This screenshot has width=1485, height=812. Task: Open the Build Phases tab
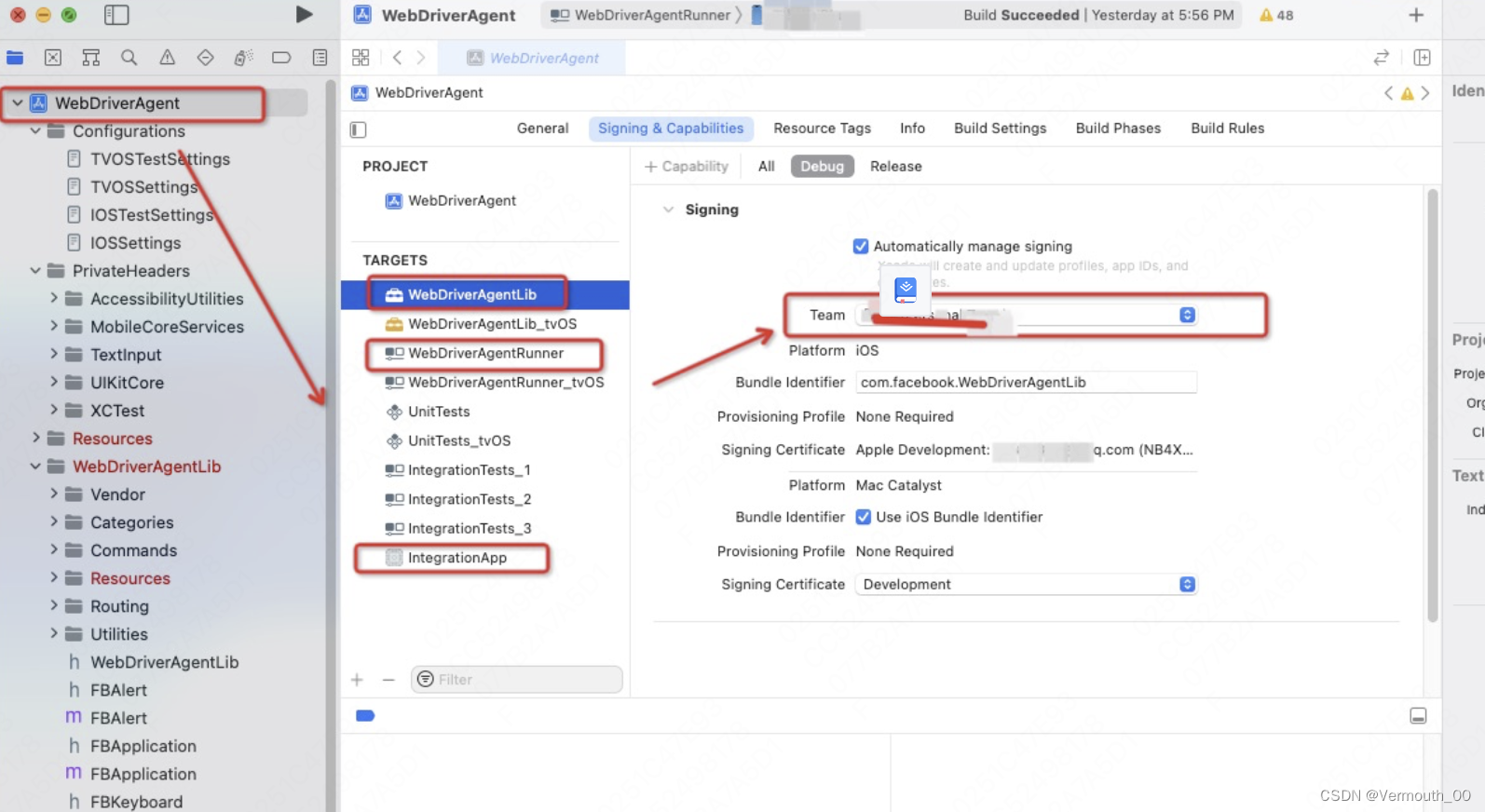click(1118, 129)
